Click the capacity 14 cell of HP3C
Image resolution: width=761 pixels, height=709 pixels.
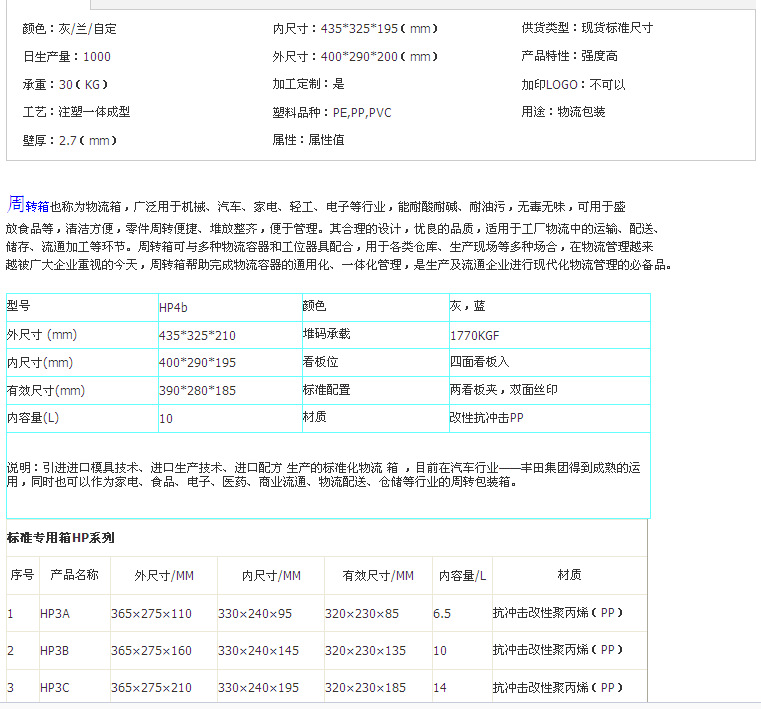463,687
